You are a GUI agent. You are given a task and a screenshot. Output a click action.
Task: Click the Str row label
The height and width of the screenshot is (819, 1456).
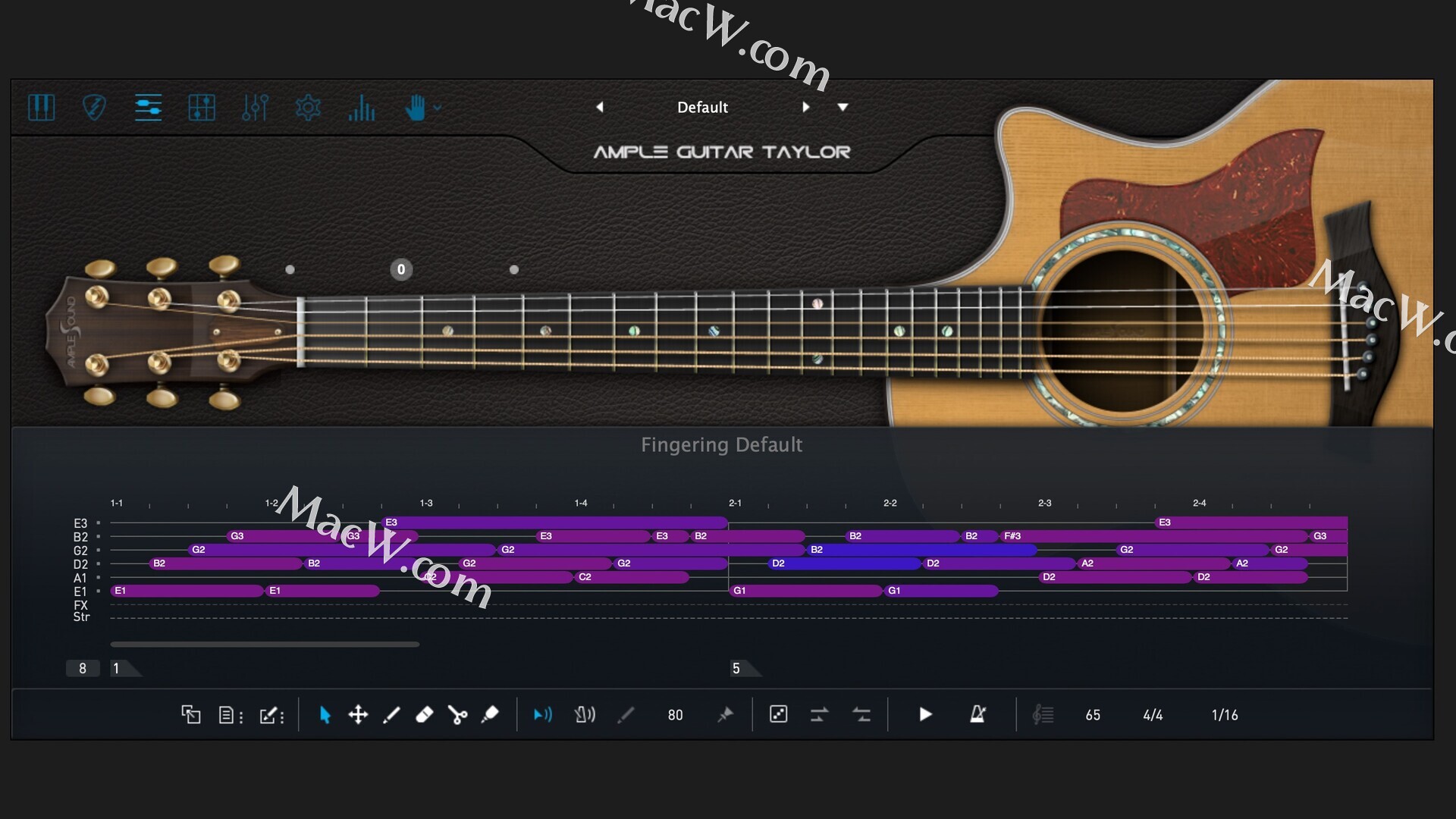tap(81, 617)
